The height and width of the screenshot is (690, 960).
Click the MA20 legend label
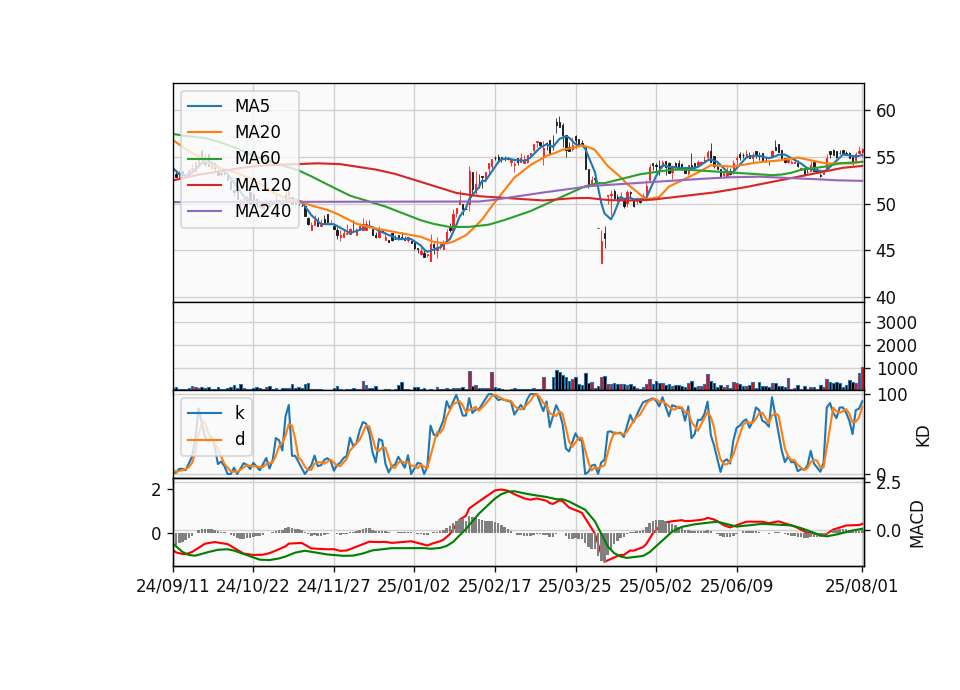(257, 132)
